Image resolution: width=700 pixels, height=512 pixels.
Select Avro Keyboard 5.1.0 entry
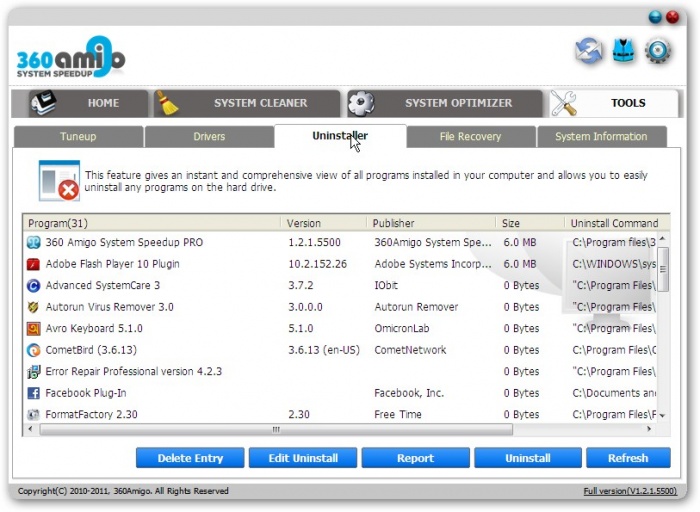coord(340,329)
